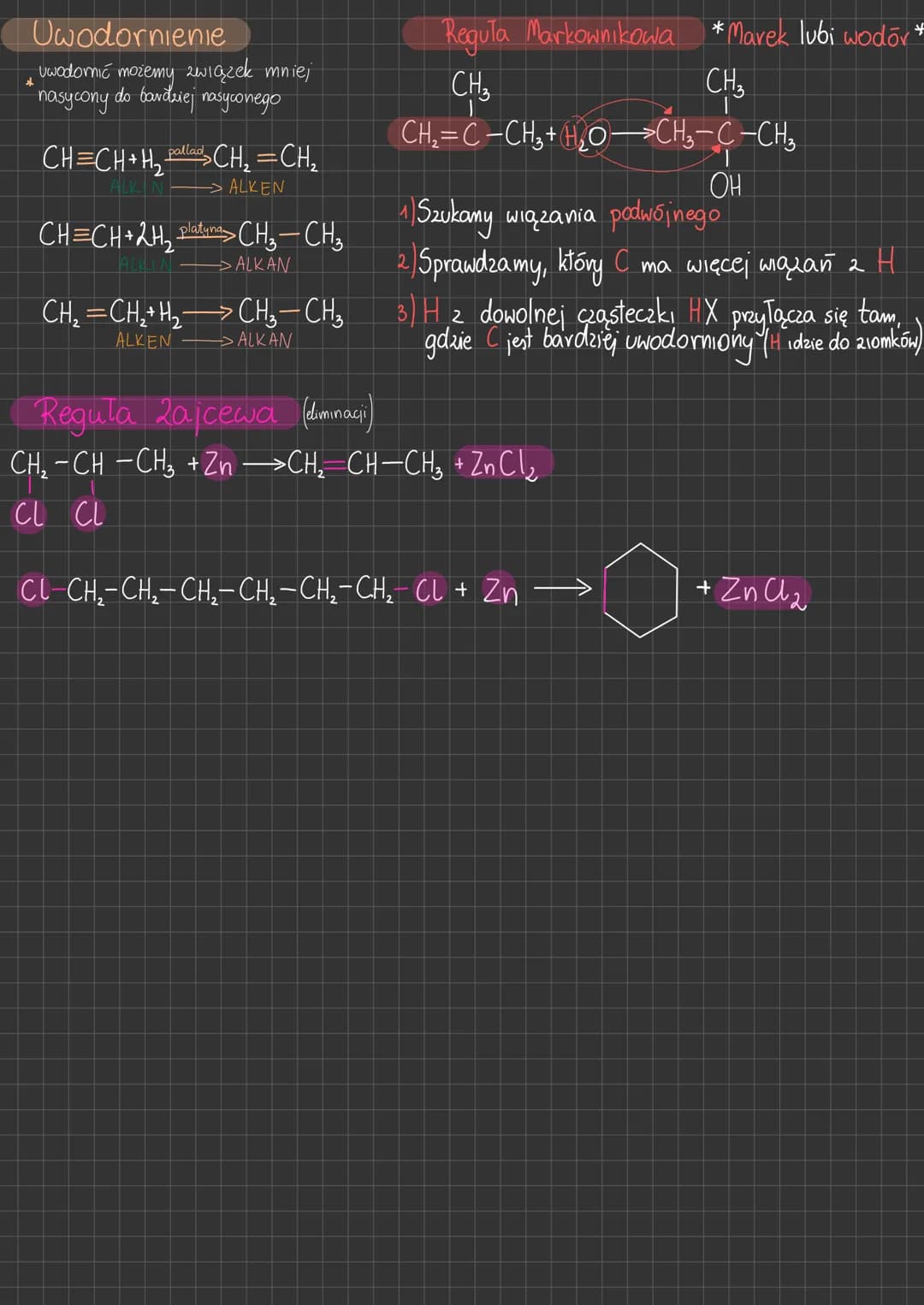Select the line starting "3) H z dowolnej cząsteczki"
This screenshot has height=1305, width=924.
coord(650,313)
